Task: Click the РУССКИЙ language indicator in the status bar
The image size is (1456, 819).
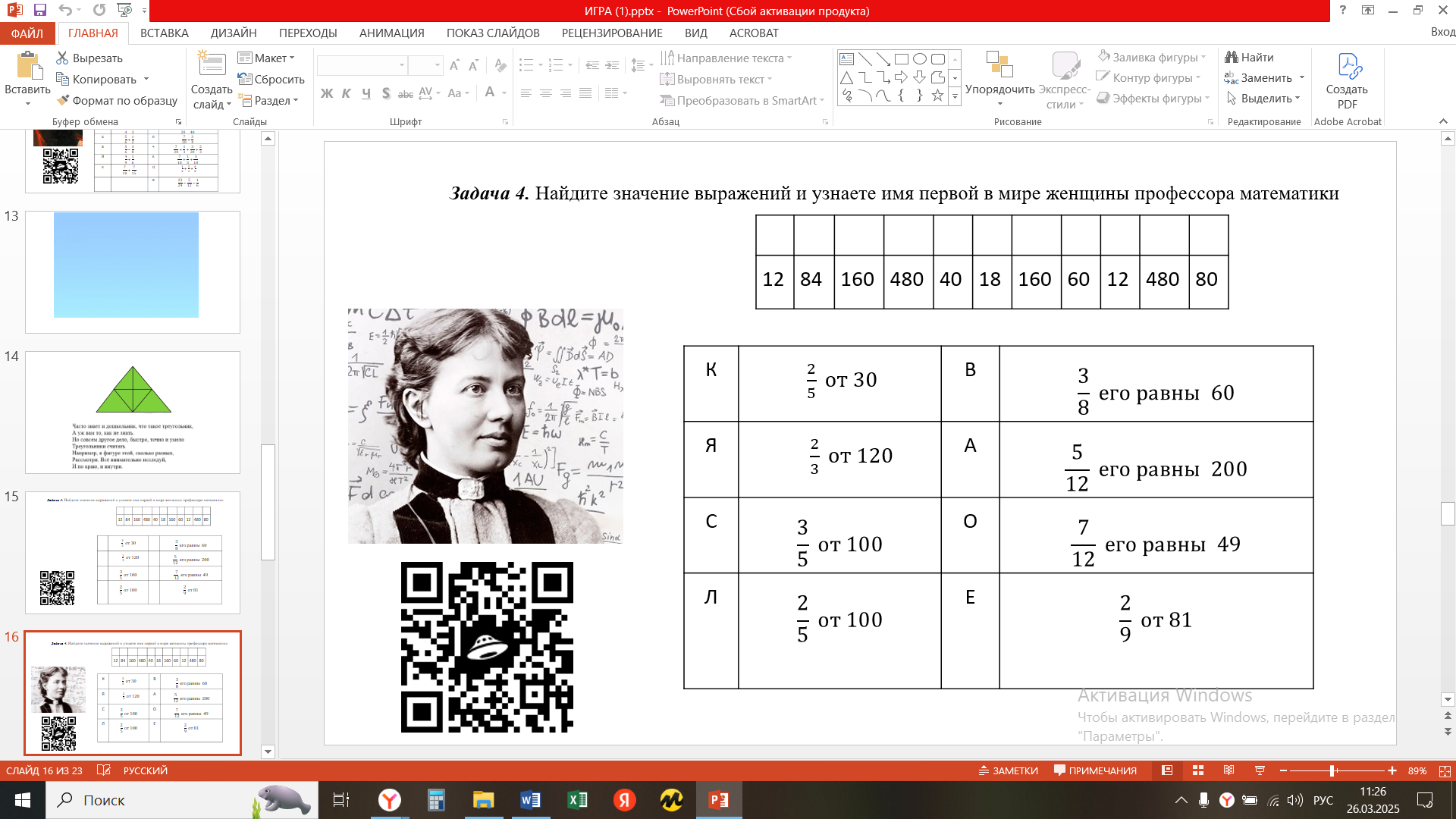Action: [146, 770]
